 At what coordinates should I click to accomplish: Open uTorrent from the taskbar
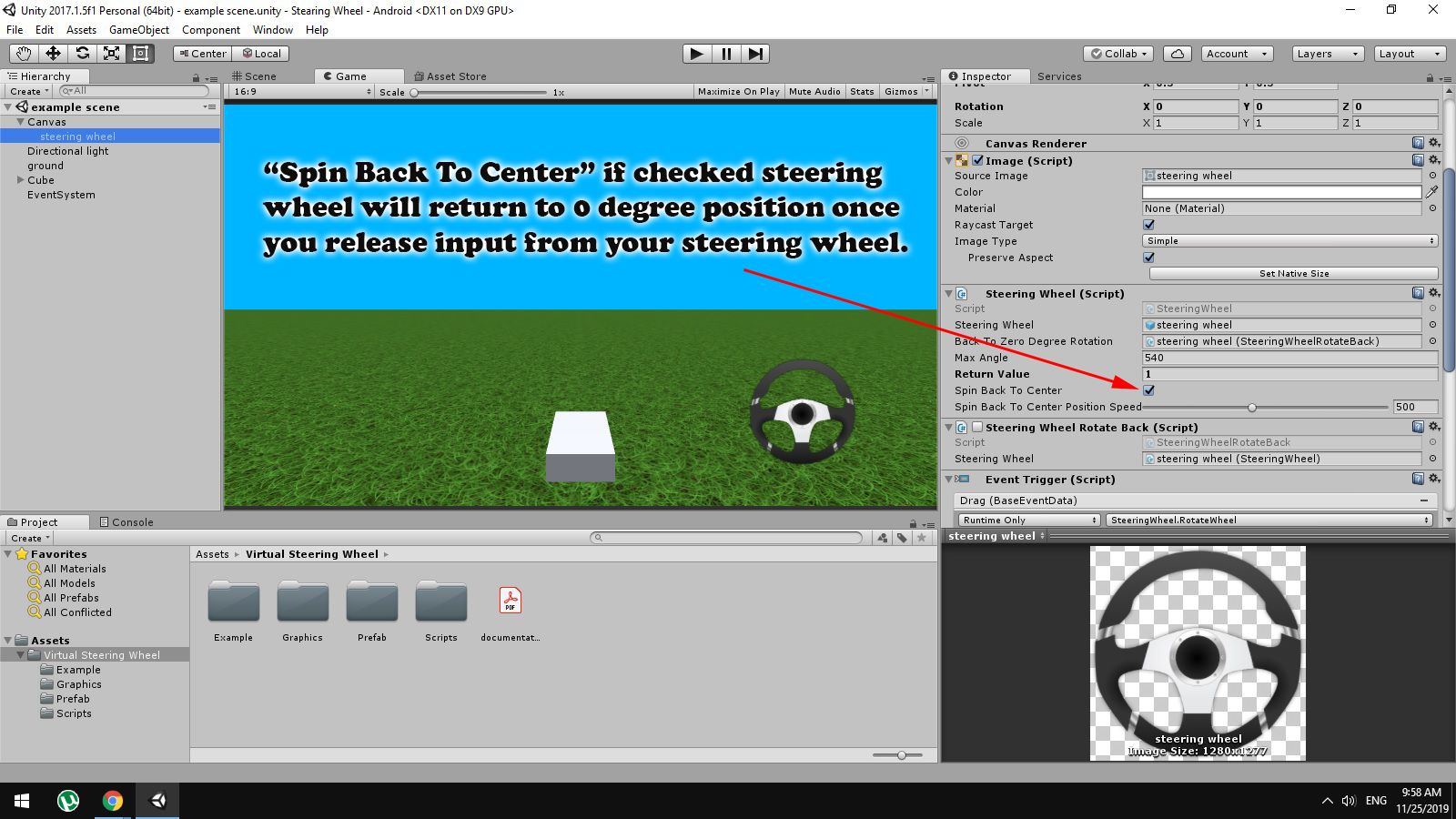click(x=67, y=801)
